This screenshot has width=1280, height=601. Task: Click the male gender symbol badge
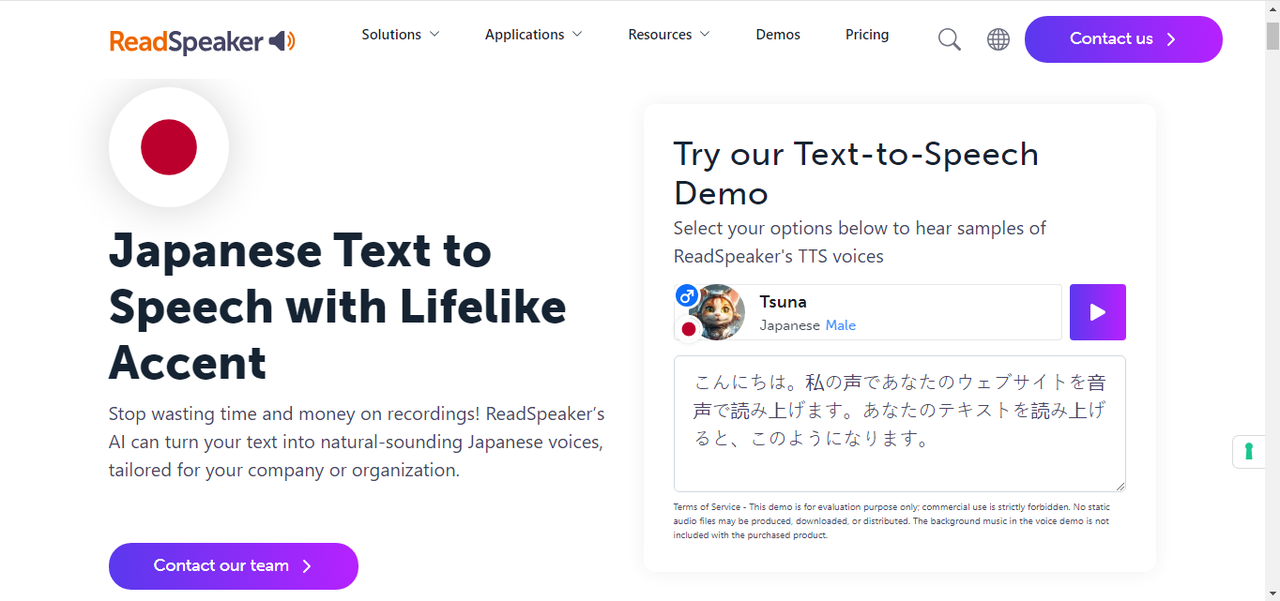686,295
